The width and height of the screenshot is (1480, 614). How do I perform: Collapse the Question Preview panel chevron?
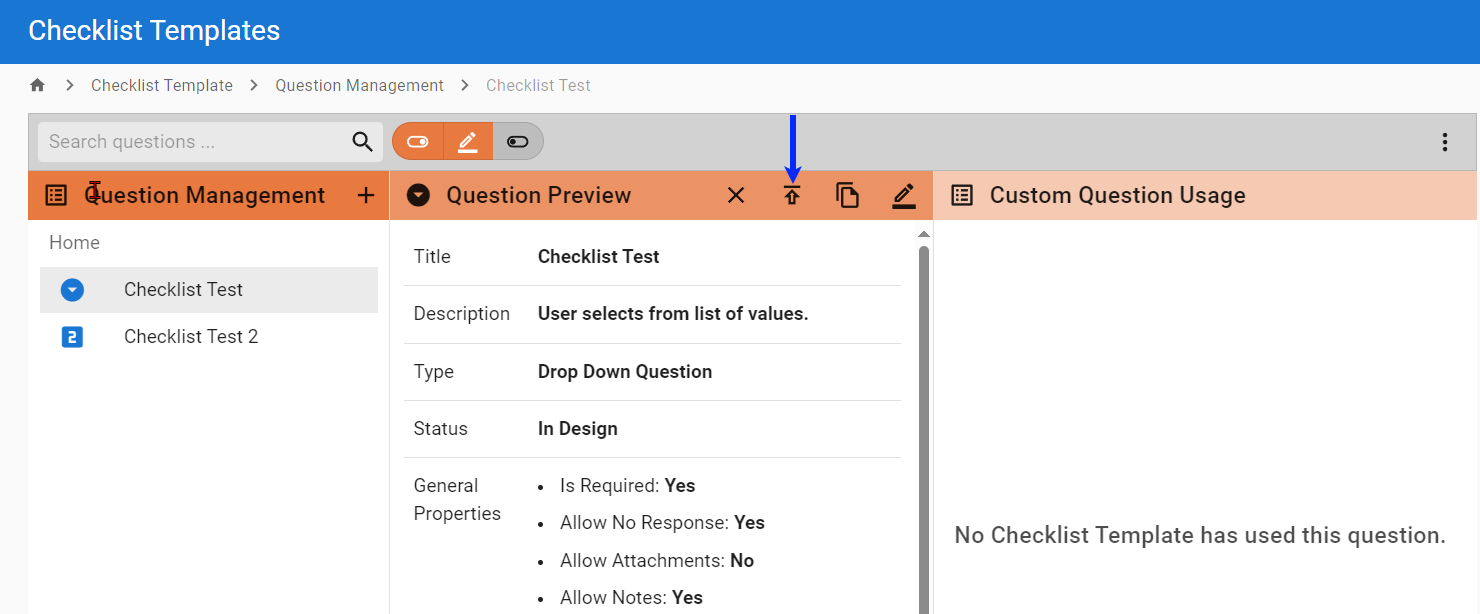pos(417,195)
